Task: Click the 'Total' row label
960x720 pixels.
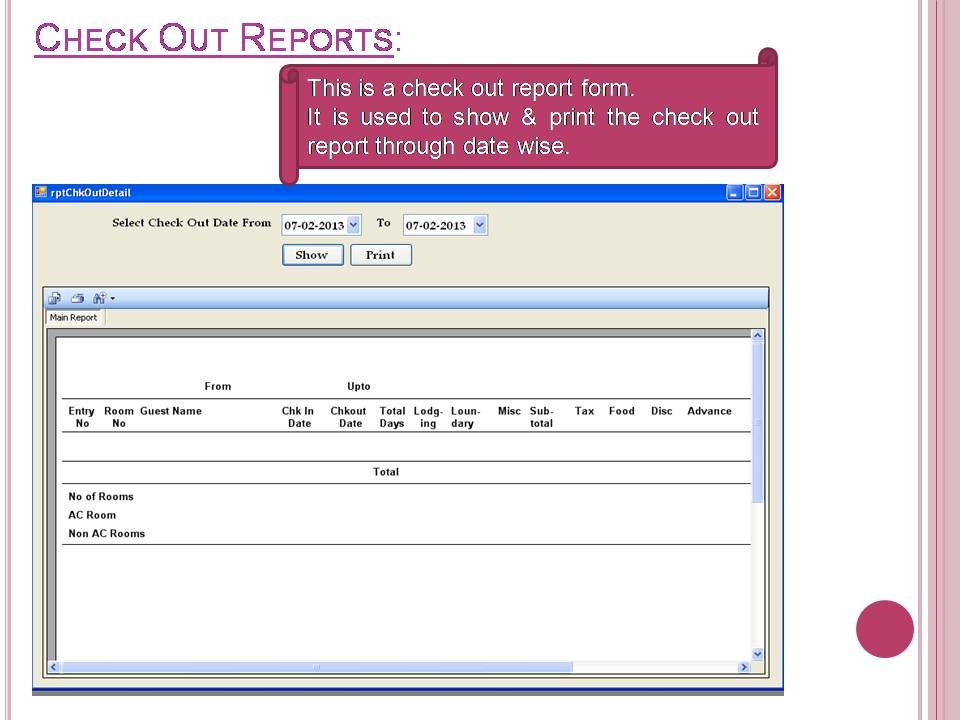Action: click(386, 472)
